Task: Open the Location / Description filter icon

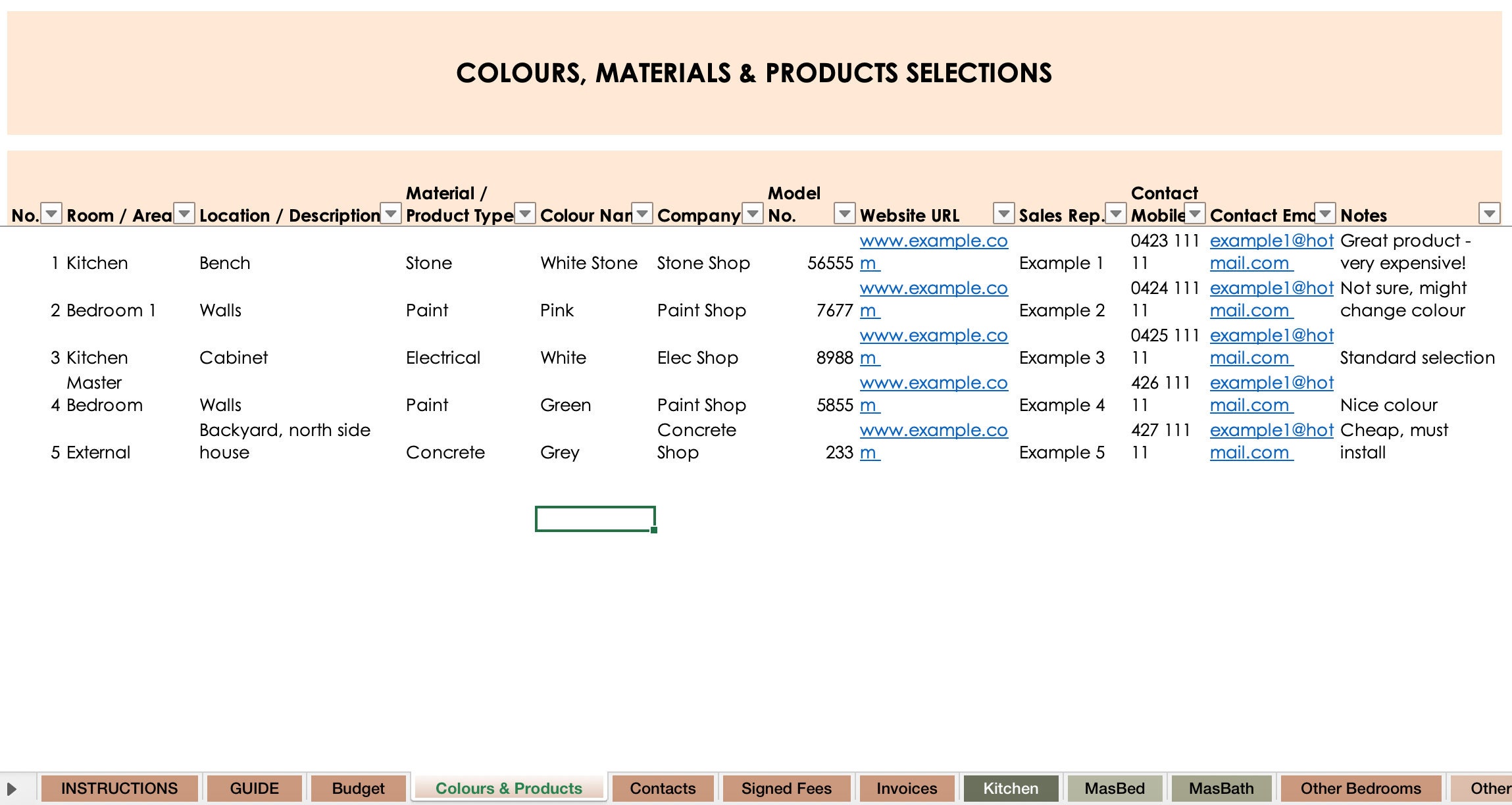Action: tap(390, 214)
